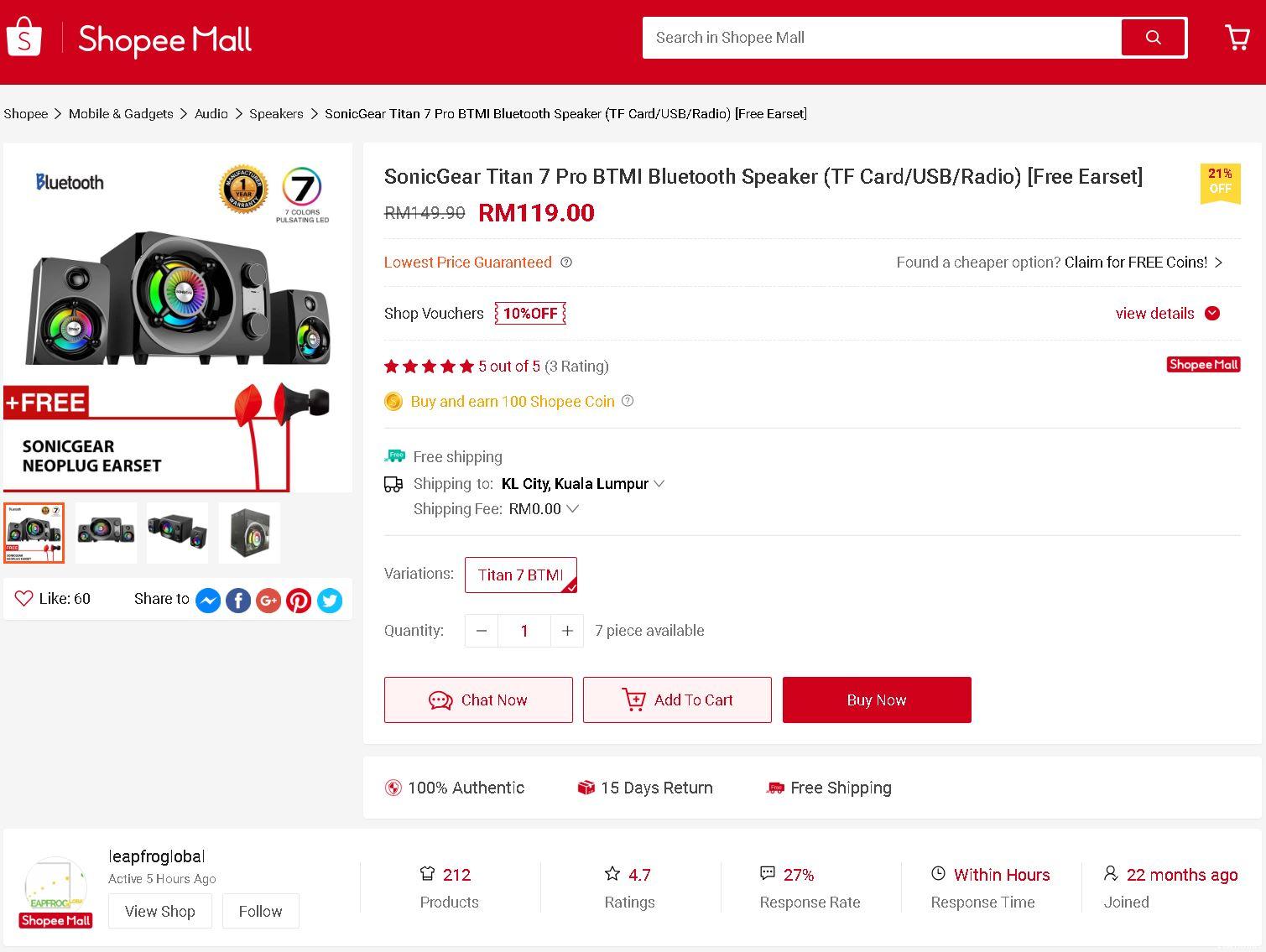Image resolution: width=1266 pixels, height=952 pixels.
Task: Expand Shipping Fee RM0.00 dropdown
Action: point(572,509)
